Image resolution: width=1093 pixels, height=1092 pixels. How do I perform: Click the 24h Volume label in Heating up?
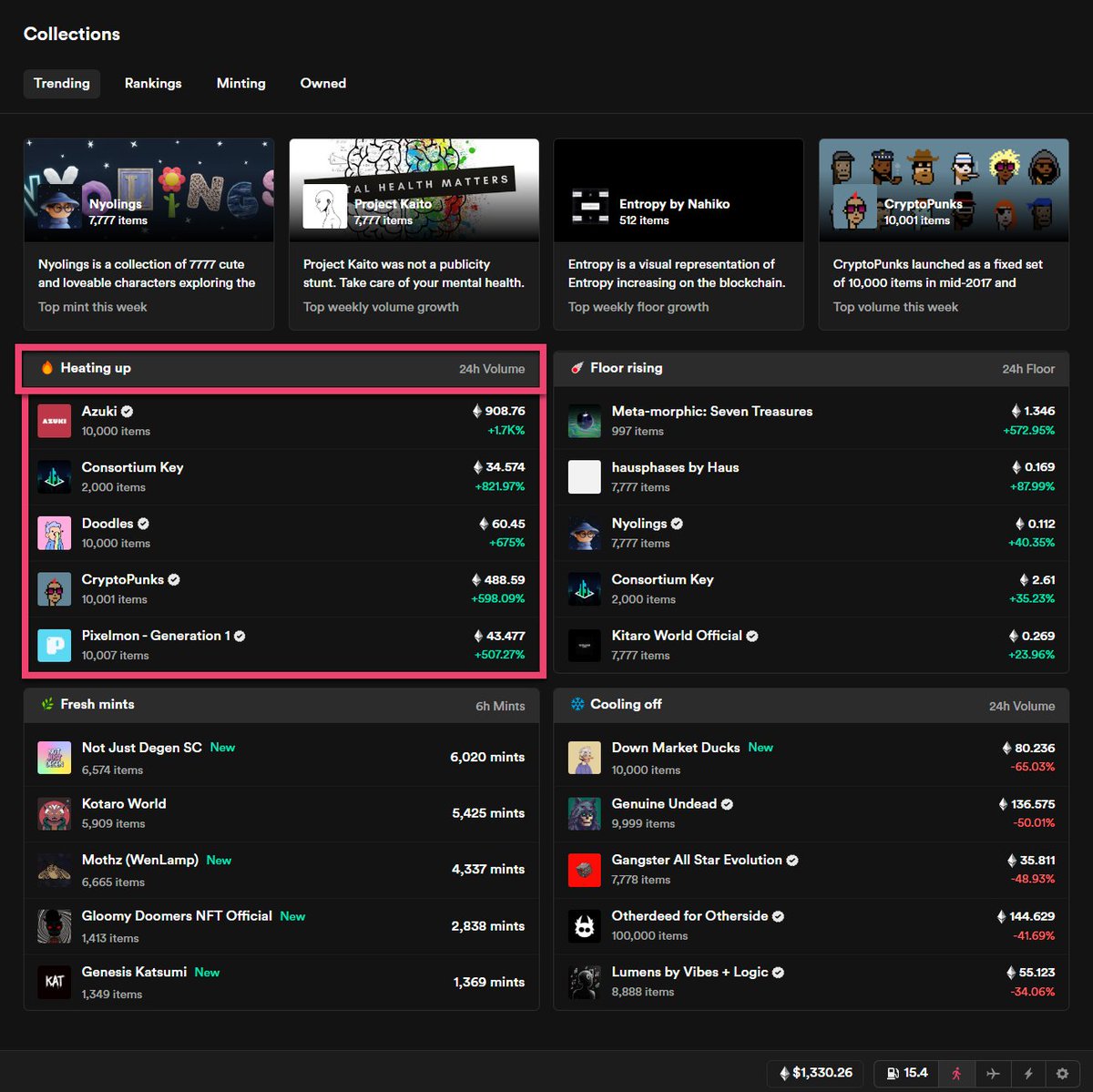pos(492,369)
